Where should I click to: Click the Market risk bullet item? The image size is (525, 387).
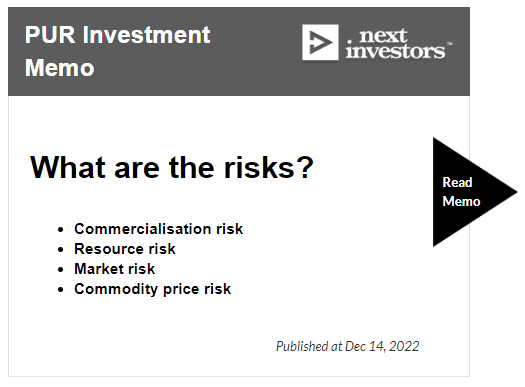click(x=115, y=269)
